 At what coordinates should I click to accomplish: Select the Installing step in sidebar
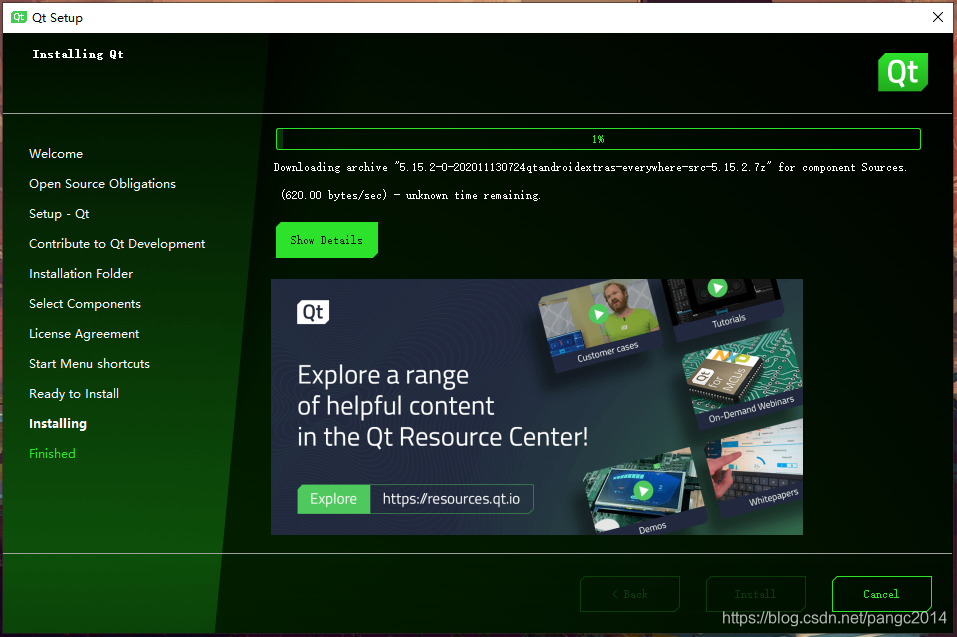pyautogui.click(x=58, y=423)
